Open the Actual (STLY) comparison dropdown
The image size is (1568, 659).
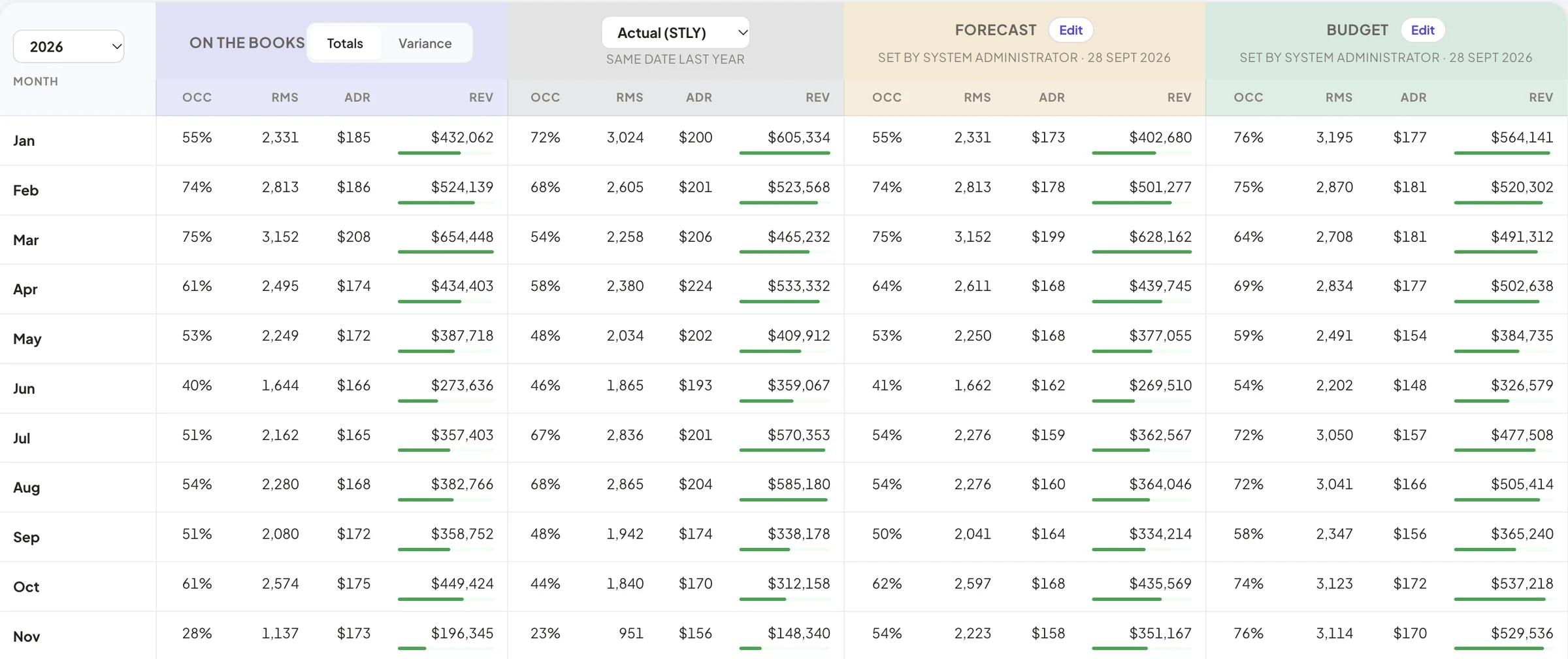pyautogui.click(x=675, y=33)
